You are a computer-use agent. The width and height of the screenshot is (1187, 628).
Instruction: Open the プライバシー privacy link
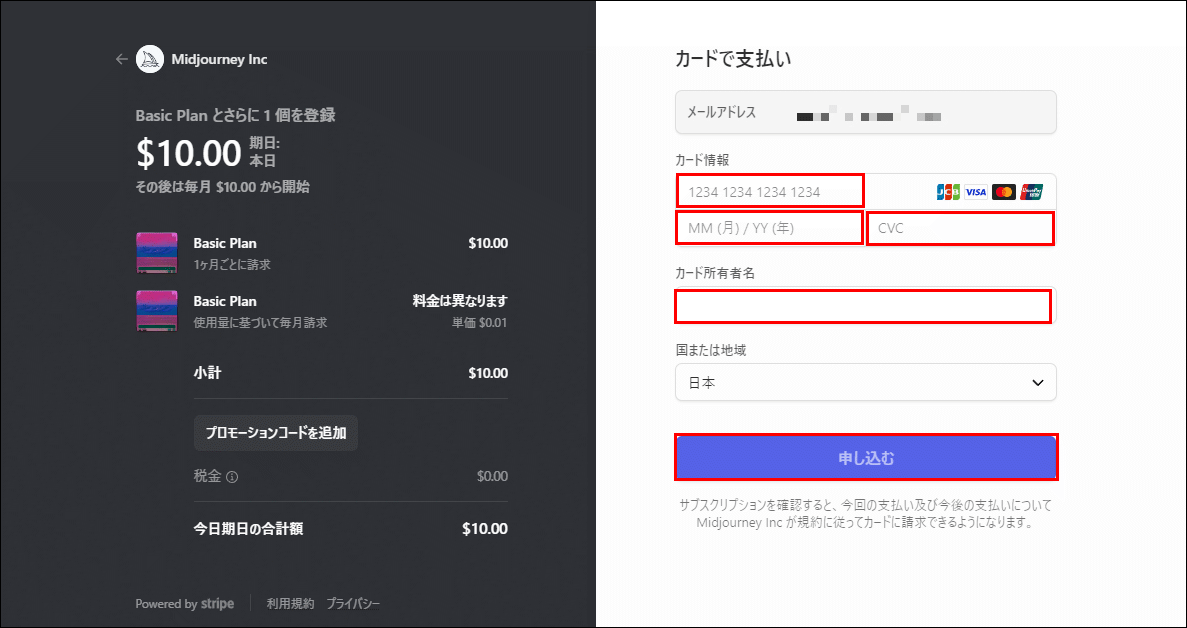click(x=353, y=604)
